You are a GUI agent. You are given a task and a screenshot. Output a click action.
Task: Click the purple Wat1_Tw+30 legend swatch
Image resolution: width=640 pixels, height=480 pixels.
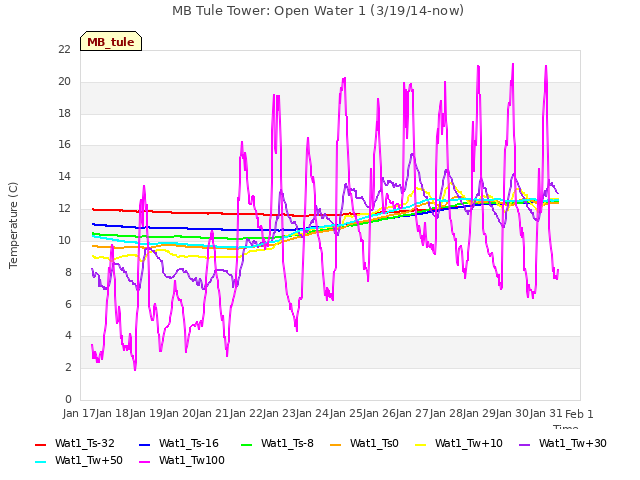524,444
